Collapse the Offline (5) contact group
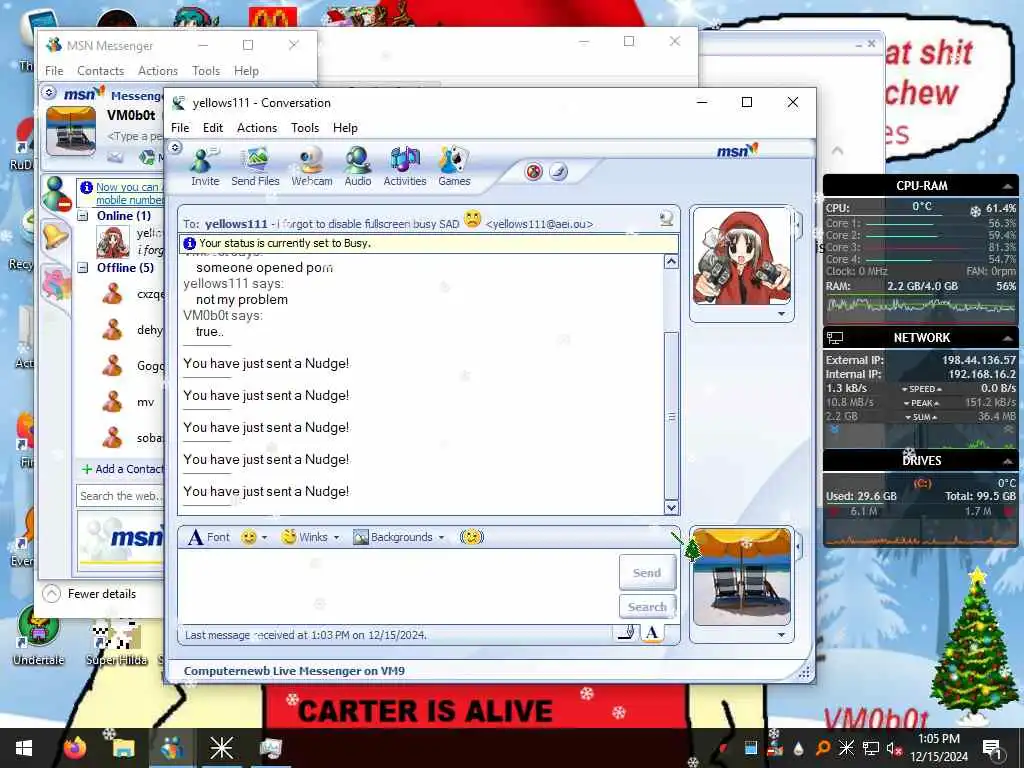This screenshot has width=1024, height=768. [x=83, y=268]
